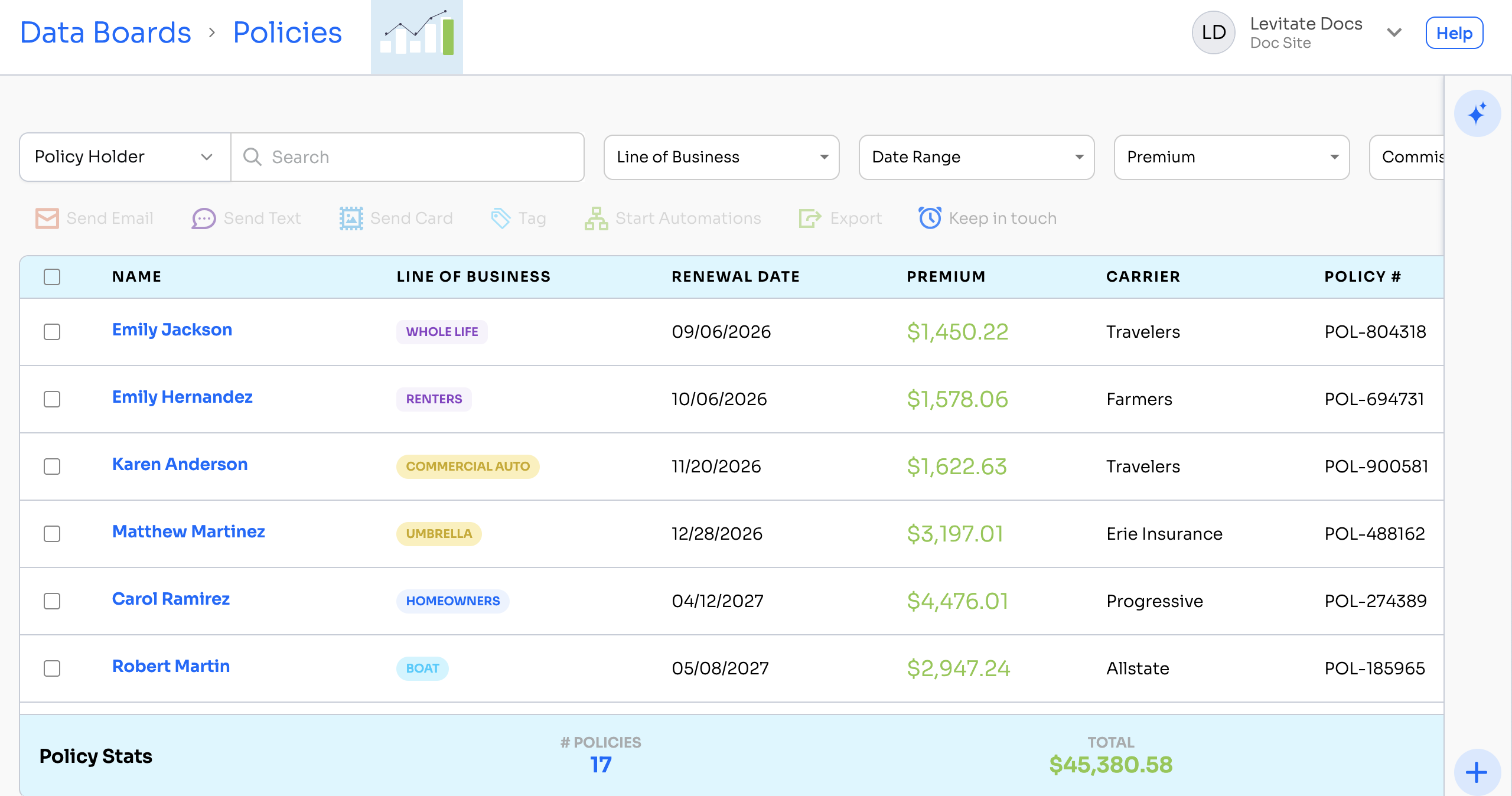
Task: Open the Date Range dropdown
Action: coord(976,157)
